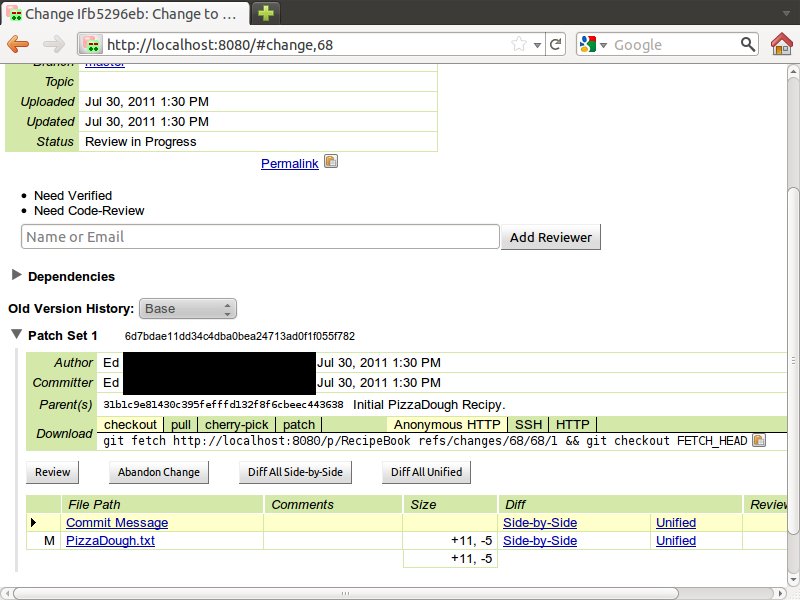Click the browser back arrow button
The height and width of the screenshot is (600, 800).
(x=19, y=45)
